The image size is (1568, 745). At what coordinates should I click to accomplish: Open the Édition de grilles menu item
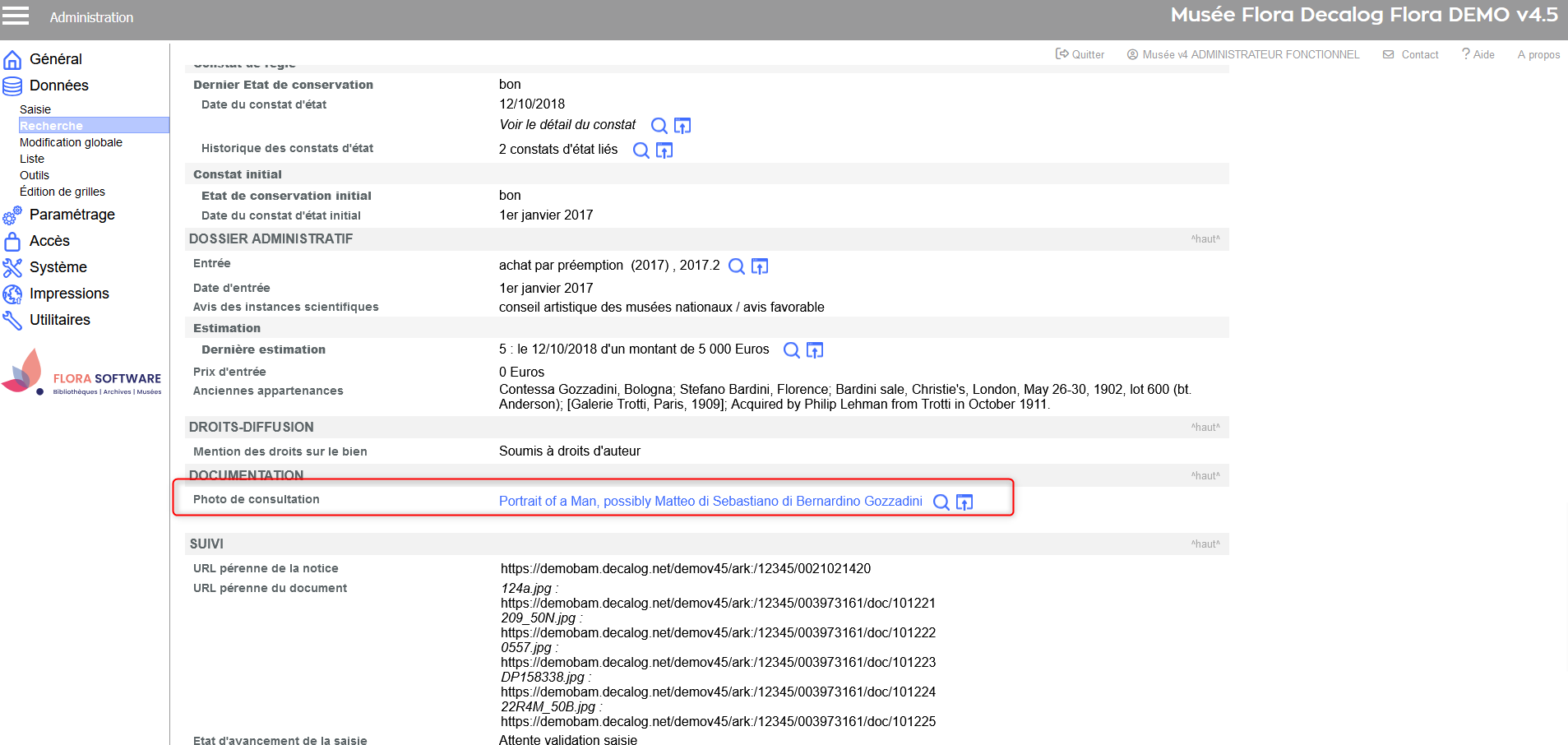coord(62,192)
